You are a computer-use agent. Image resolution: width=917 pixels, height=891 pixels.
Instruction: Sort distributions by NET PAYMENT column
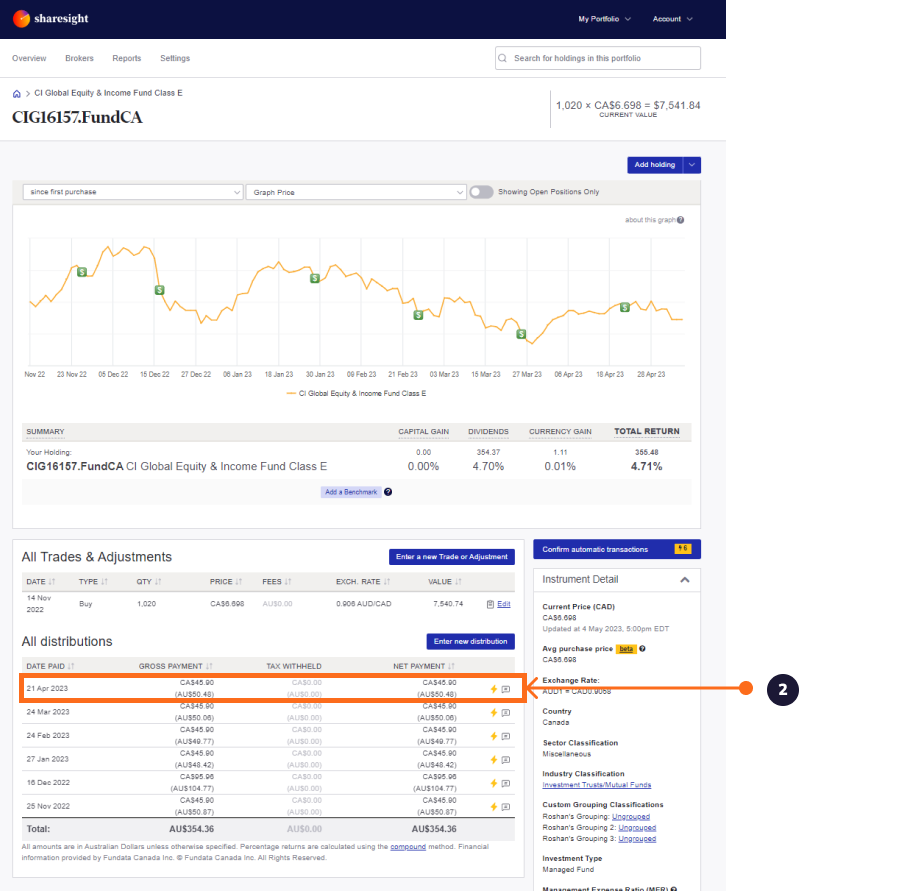tap(423, 666)
